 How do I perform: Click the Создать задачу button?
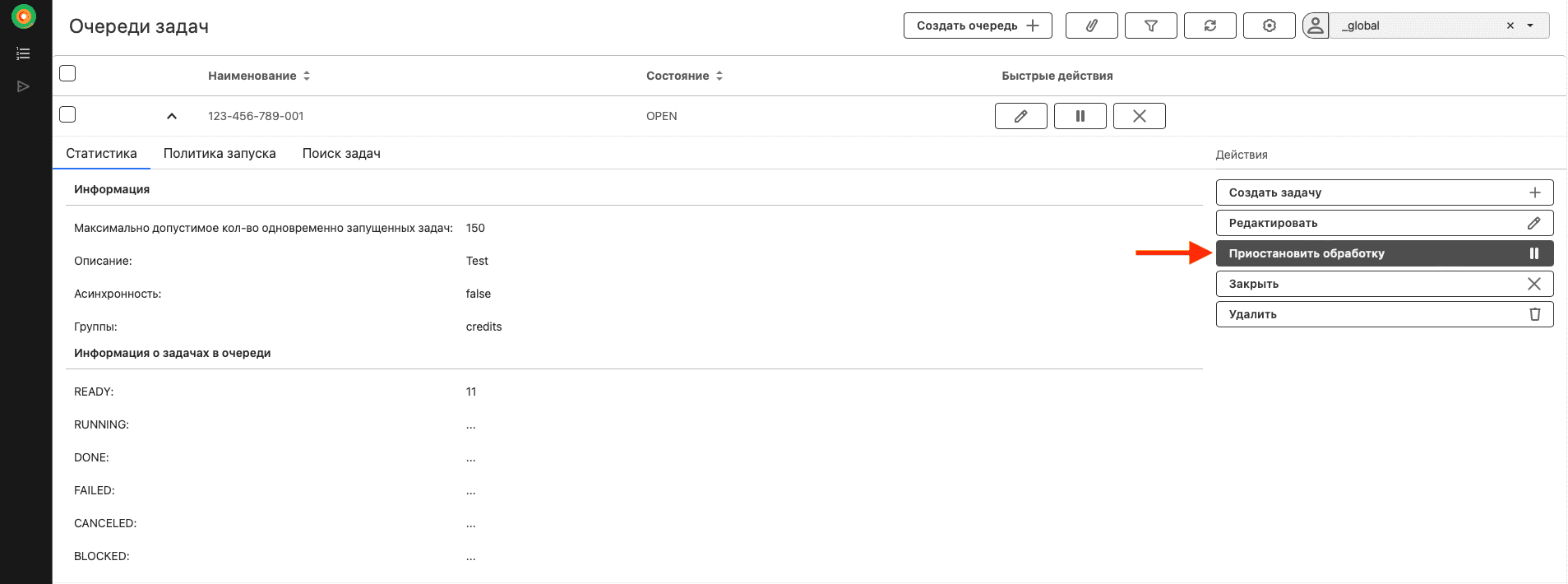coord(1385,192)
